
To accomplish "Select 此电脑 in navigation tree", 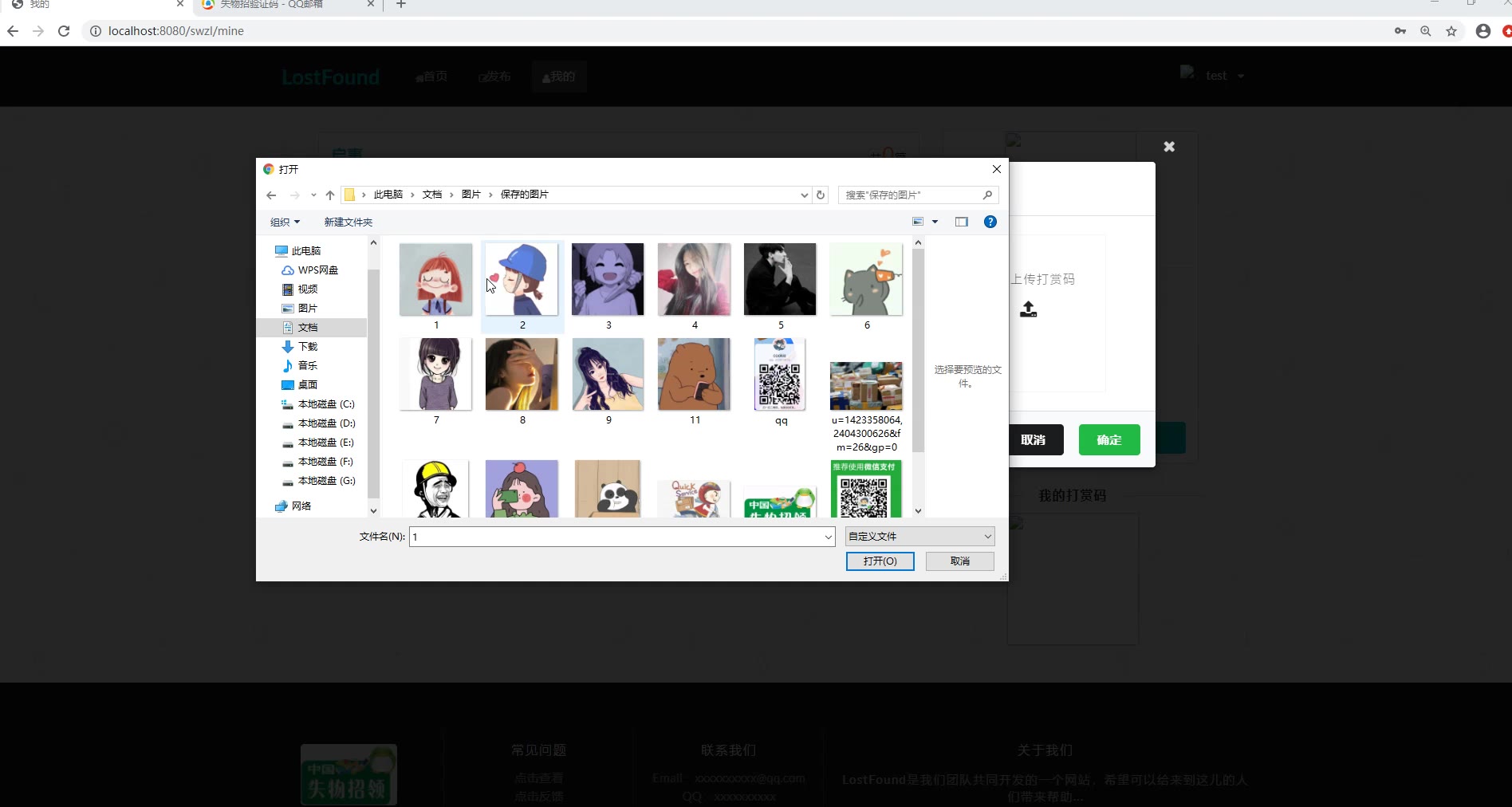I will pos(298,251).
